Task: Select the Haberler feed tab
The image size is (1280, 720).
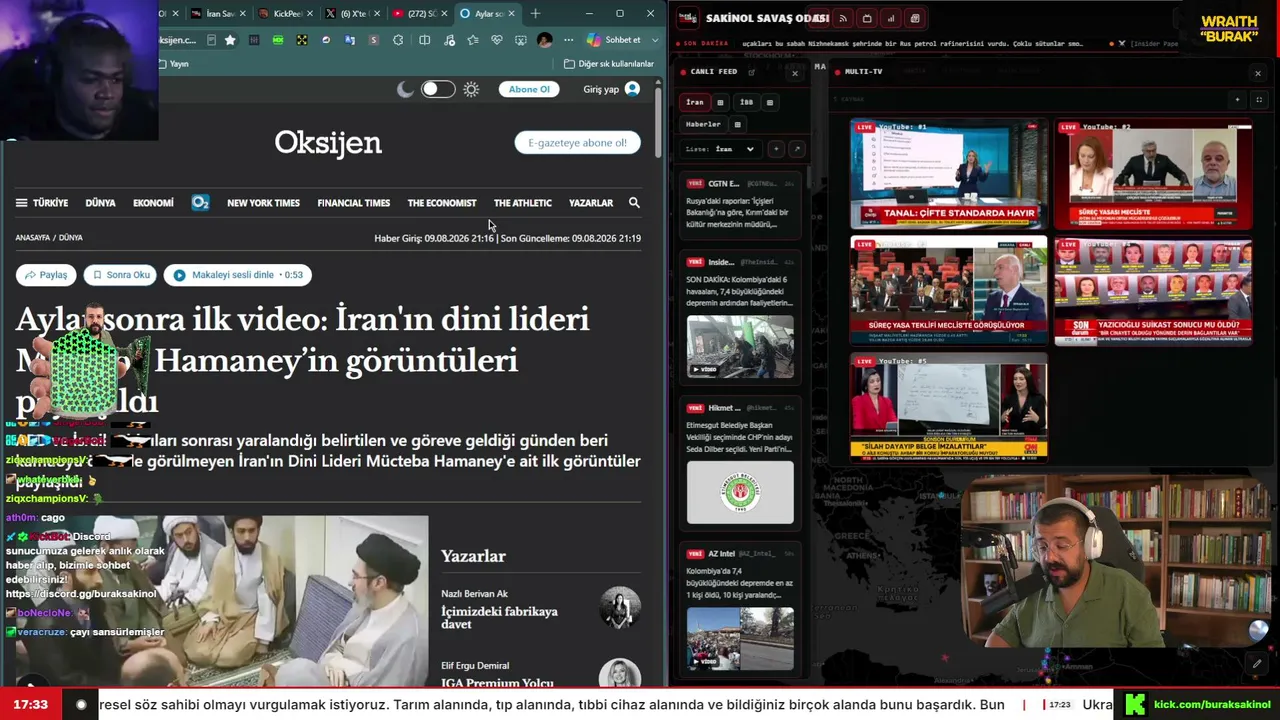Action: (703, 125)
